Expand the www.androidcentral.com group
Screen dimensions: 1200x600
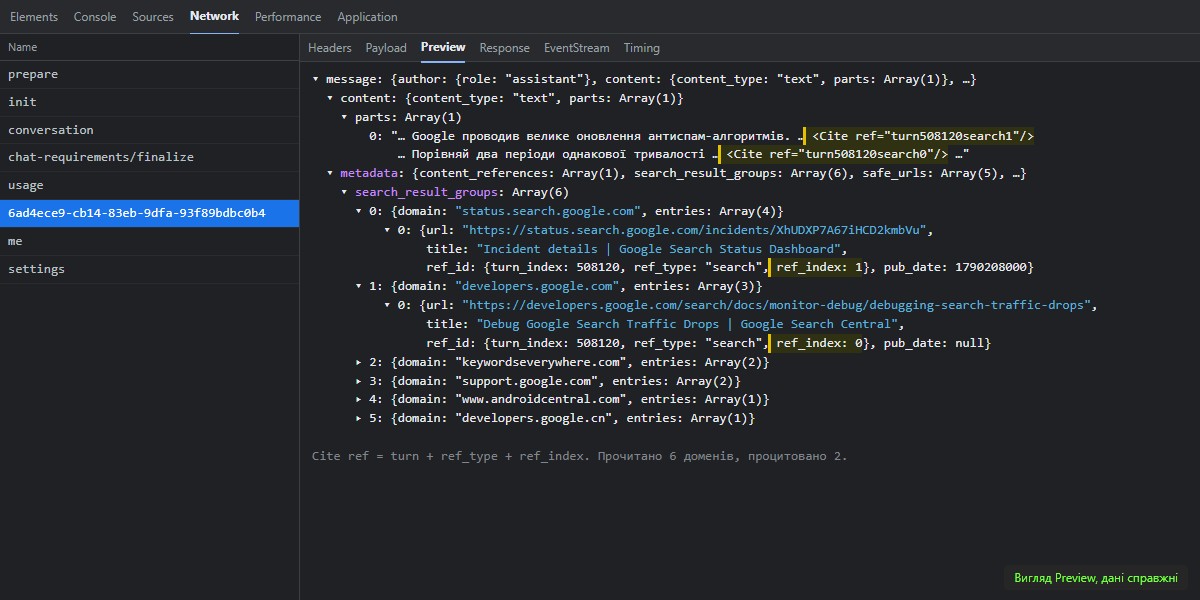pyautogui.click(x=359, y=400)
